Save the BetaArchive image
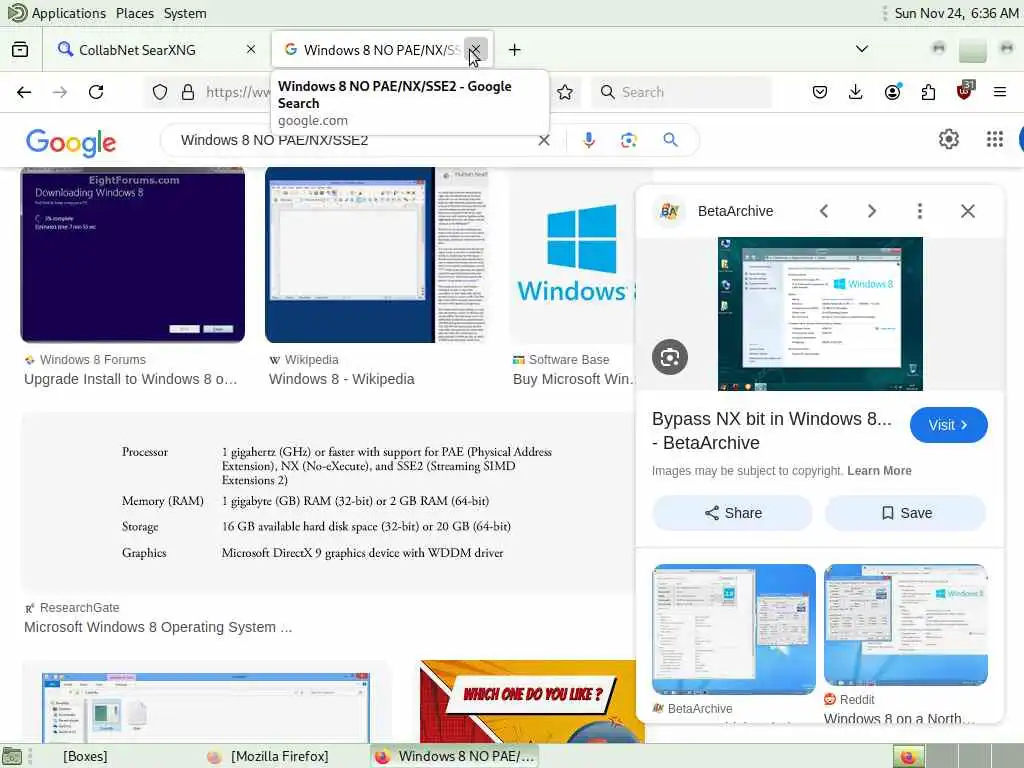 point(905,513)
